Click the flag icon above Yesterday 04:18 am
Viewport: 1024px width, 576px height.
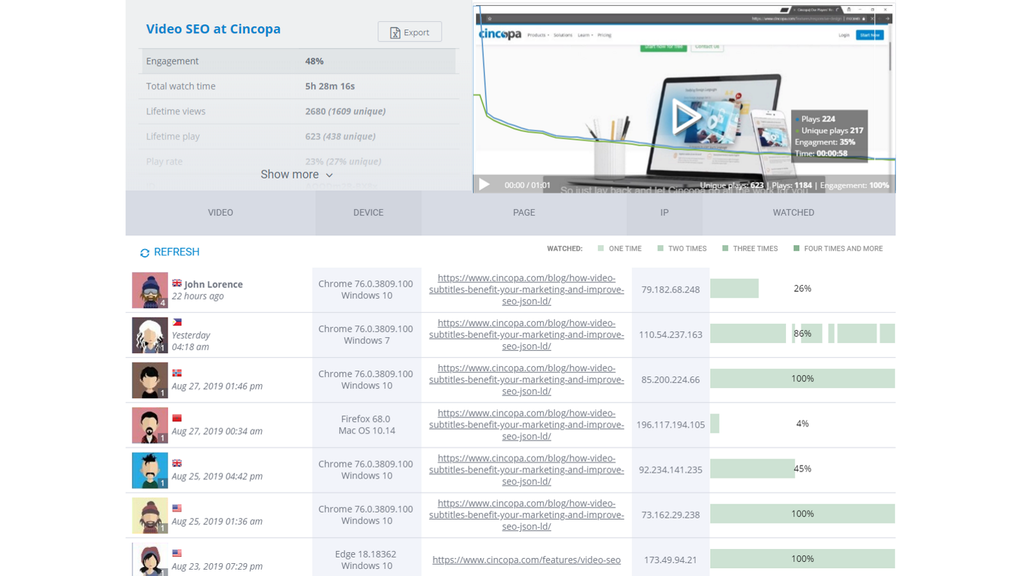coord(177,322)
